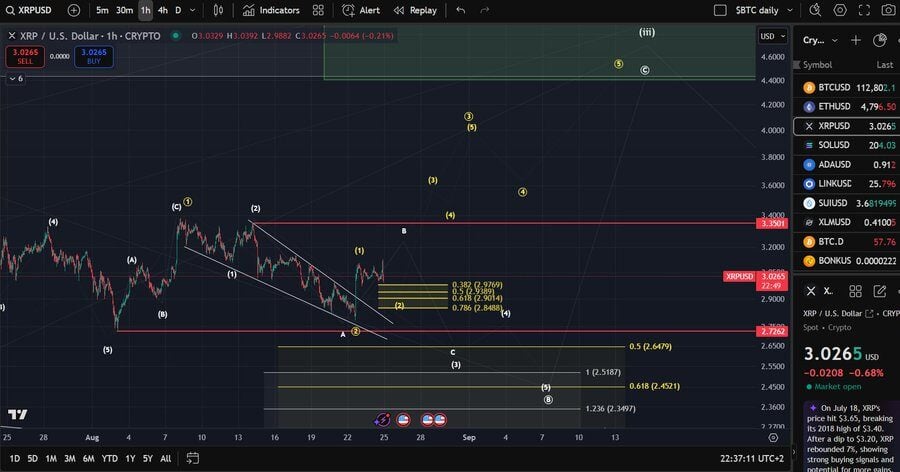
Task: Set range to 1M
Action: (x=51, y=458)
